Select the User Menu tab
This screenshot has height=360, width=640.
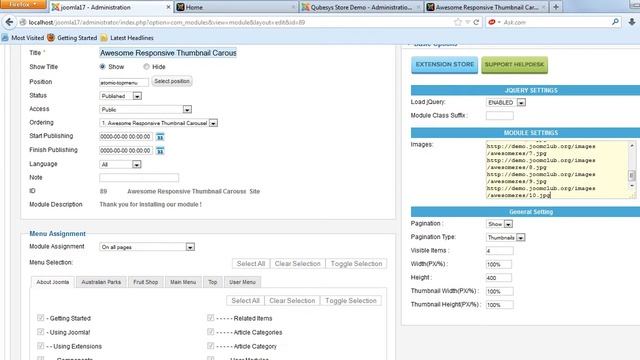point(242,282)
